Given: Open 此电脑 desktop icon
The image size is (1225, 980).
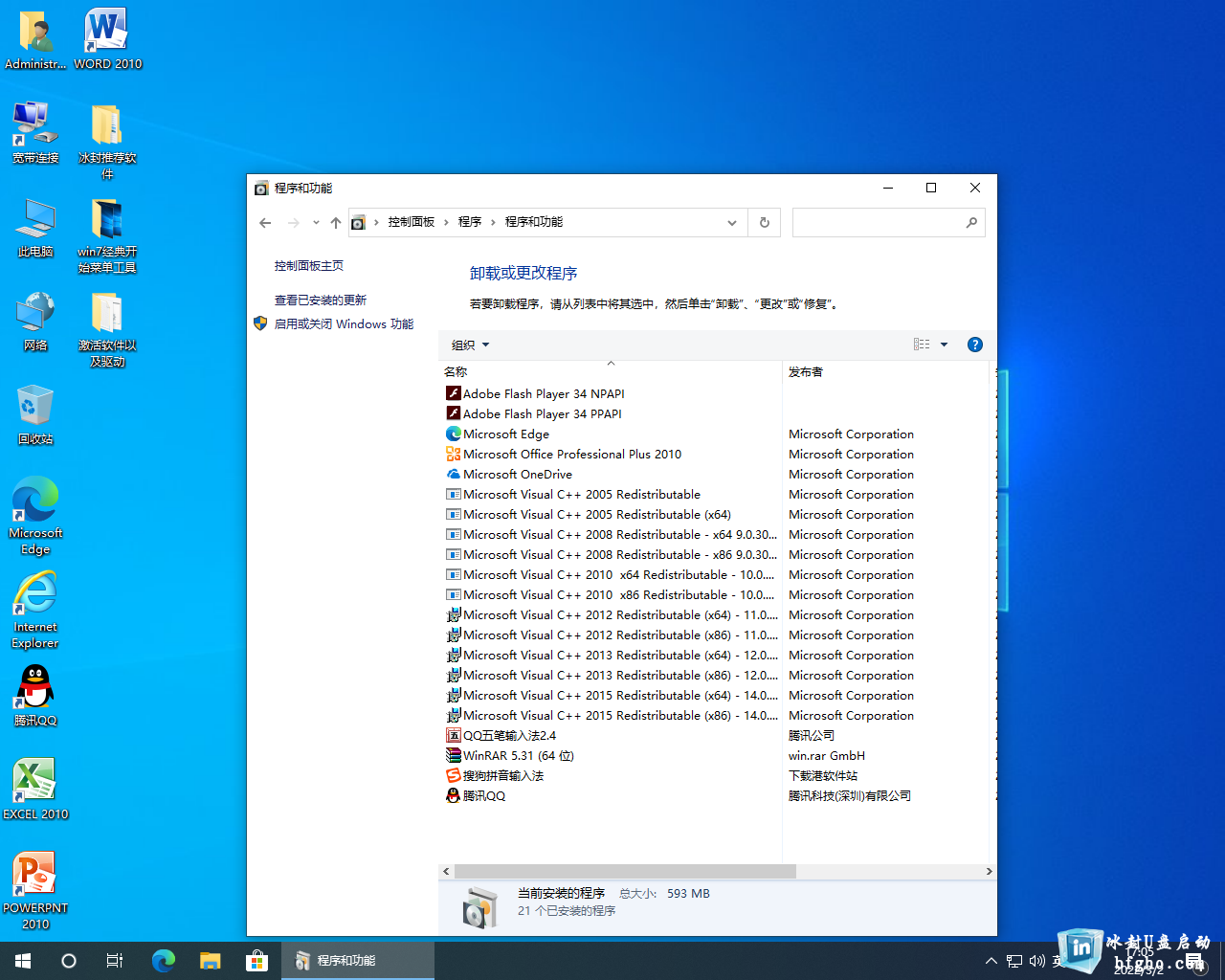Looking at the screenshot, I should 35,227.
